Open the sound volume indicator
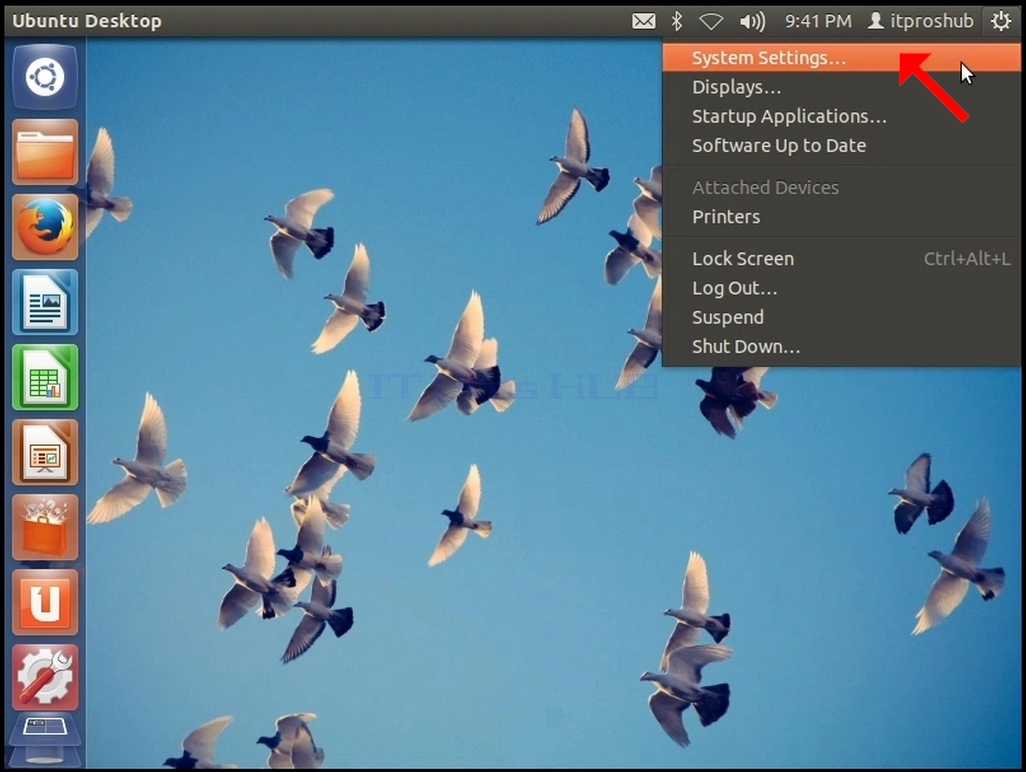The height and width of the screenshot is (772, 1026). [x=752, y=22]
